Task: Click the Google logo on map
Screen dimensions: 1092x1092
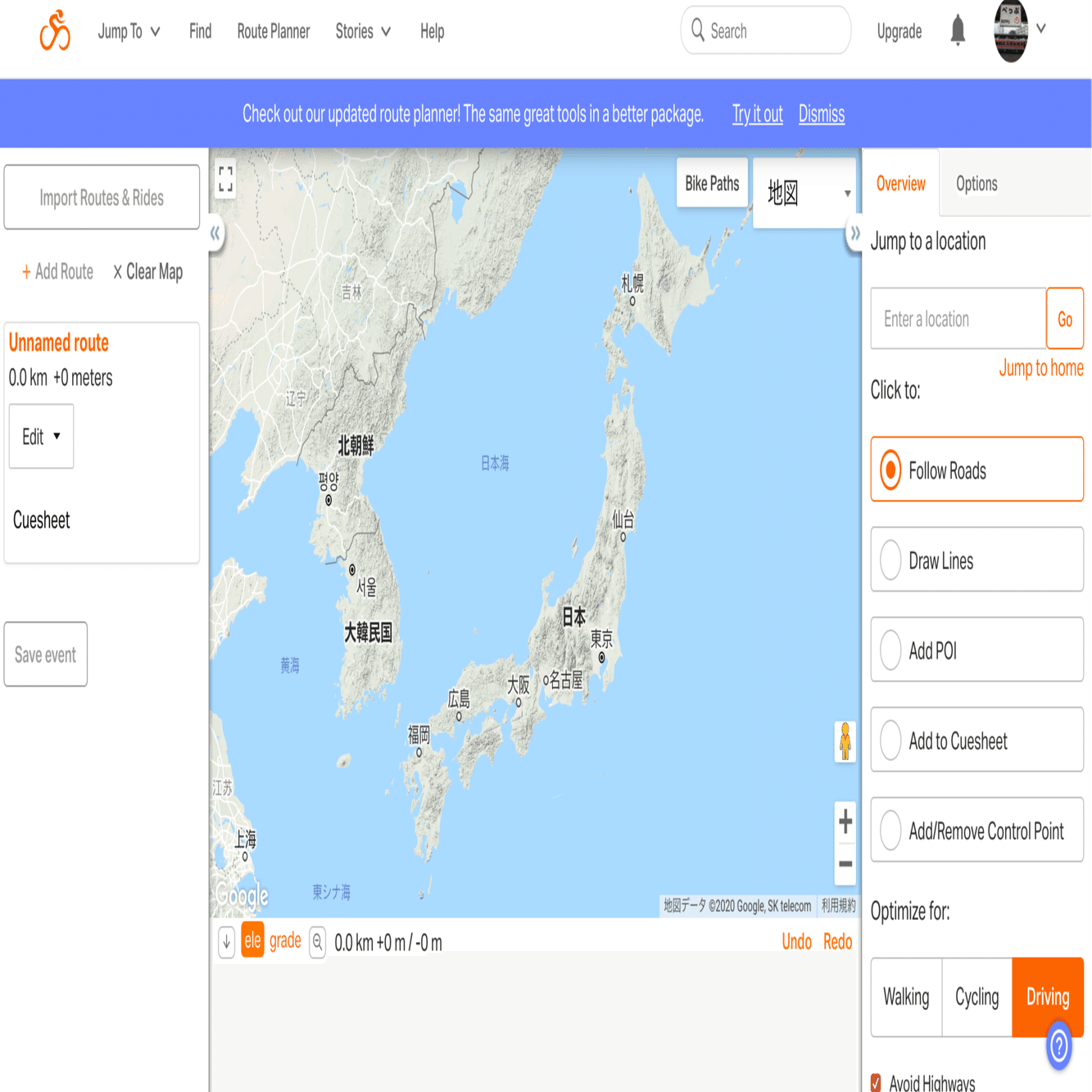Action: [242, 895]
